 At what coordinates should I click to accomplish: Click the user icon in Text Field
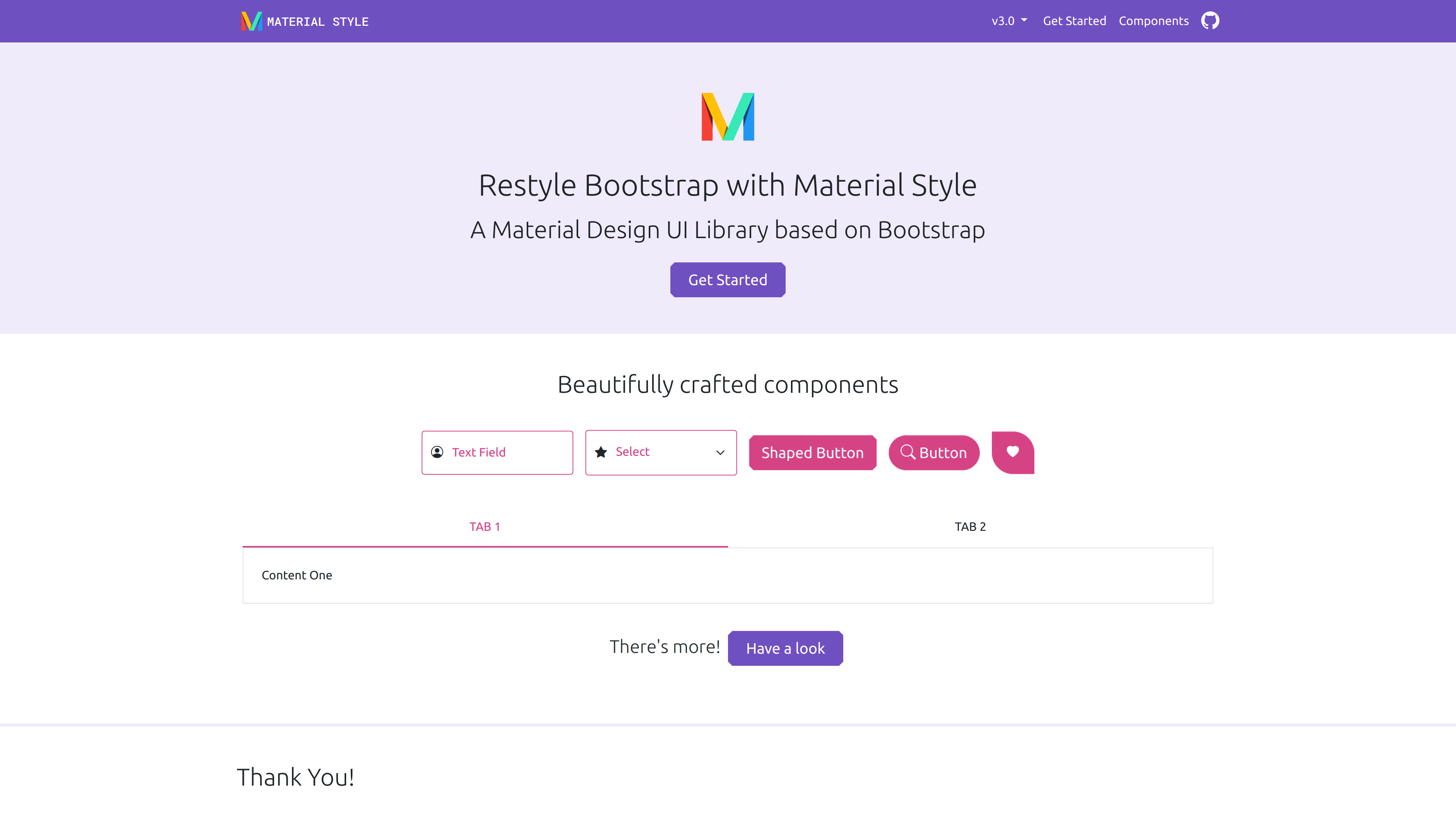pos(437,452)
